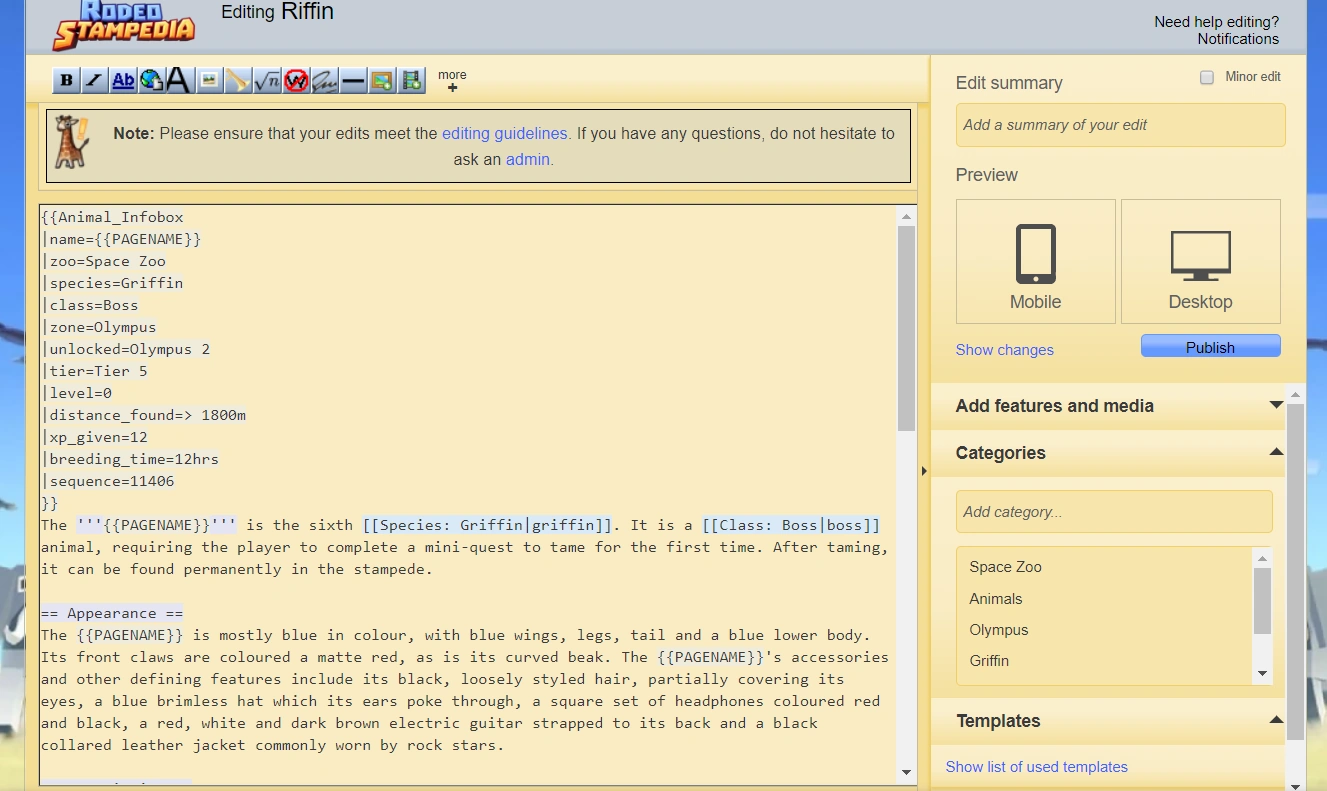
Task: Insert an embedded image with the small picture icon
Action: click(209, 81)
